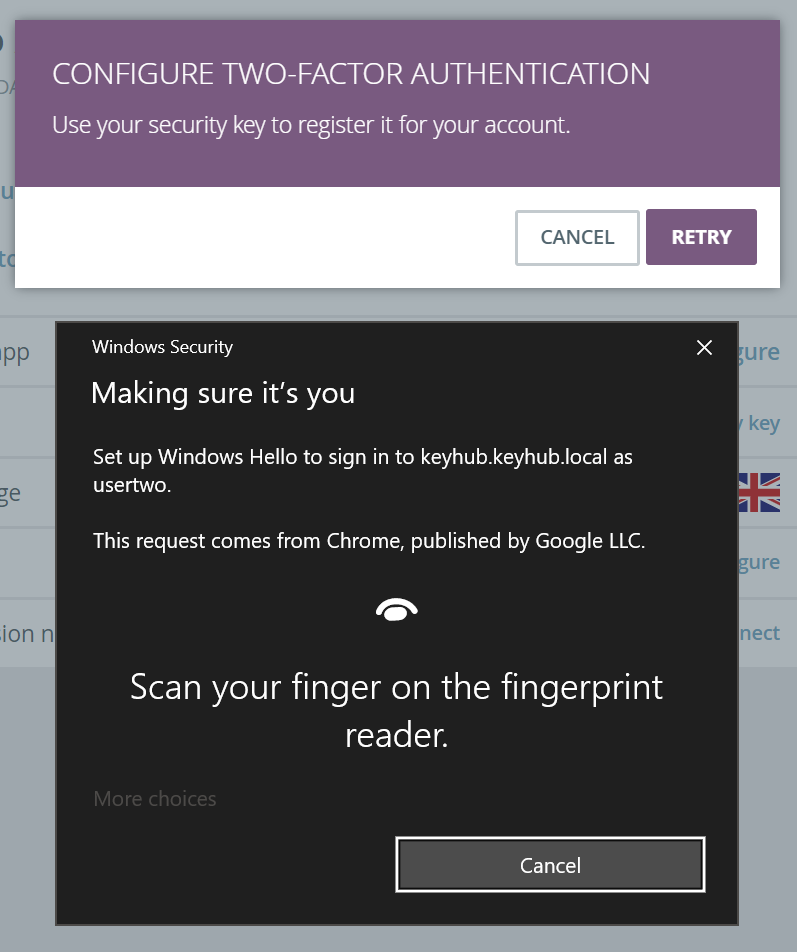Click the request comes from Chrome text
The width and height of the screenshot is (797, 952).
tap(369, 540)
